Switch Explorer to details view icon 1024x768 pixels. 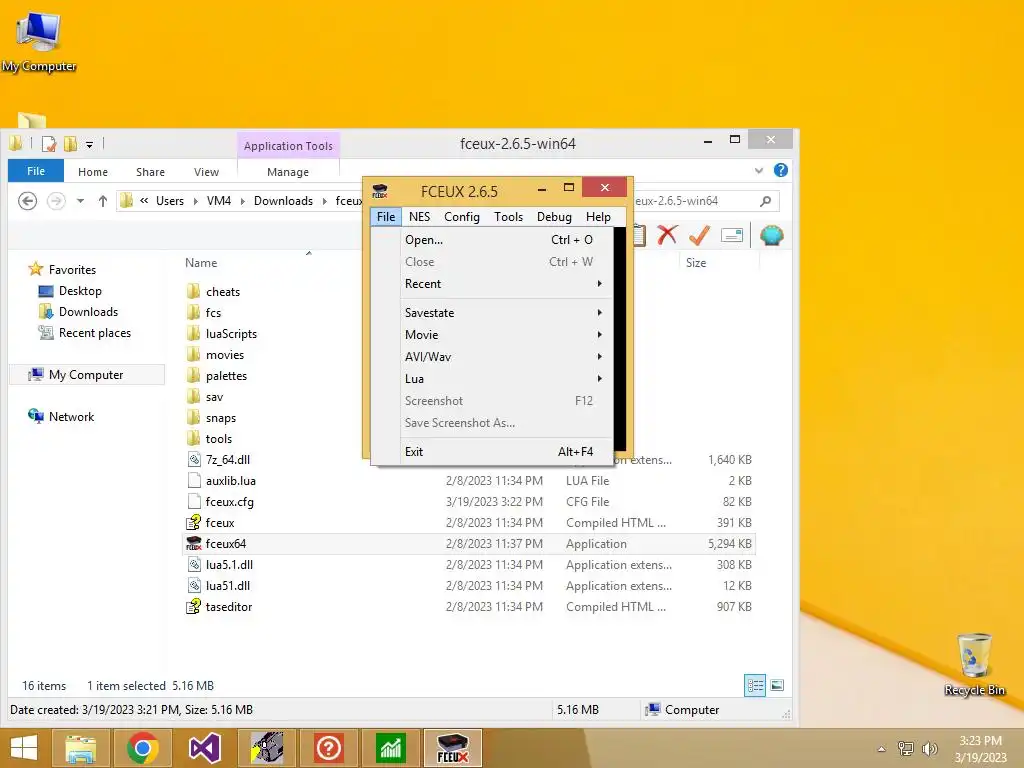[x=755, y=685]
